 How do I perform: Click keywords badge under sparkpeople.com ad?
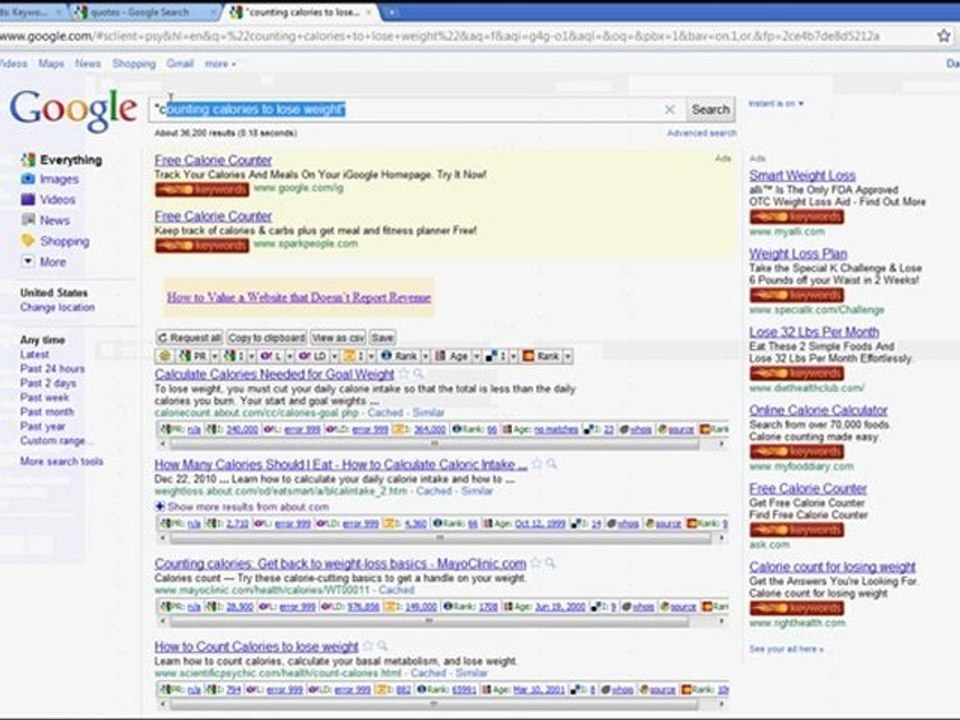tap(201, 246)
